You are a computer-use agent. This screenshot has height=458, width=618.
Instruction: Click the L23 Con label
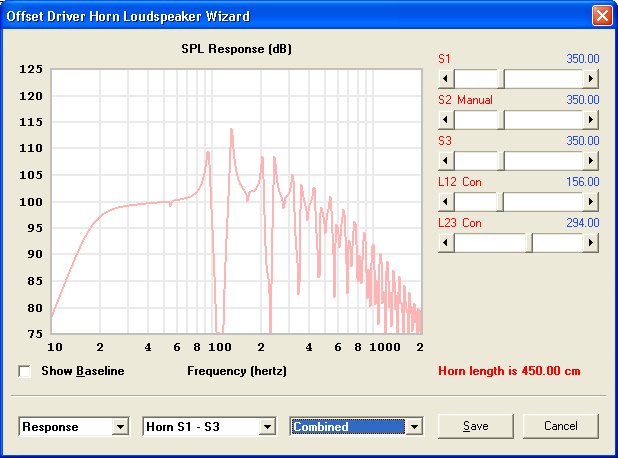click(460, 223)
